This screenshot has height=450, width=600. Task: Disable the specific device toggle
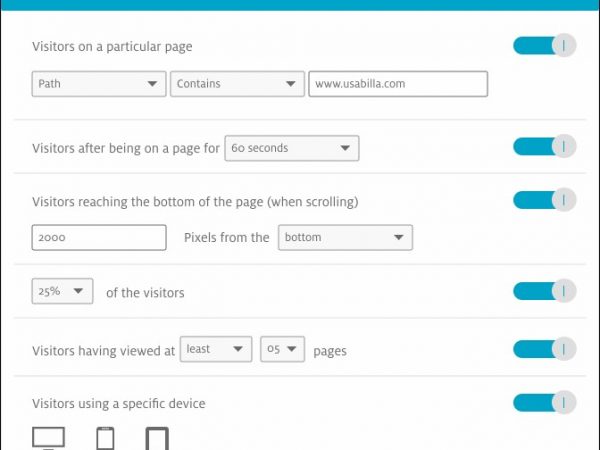pos(544,402)
